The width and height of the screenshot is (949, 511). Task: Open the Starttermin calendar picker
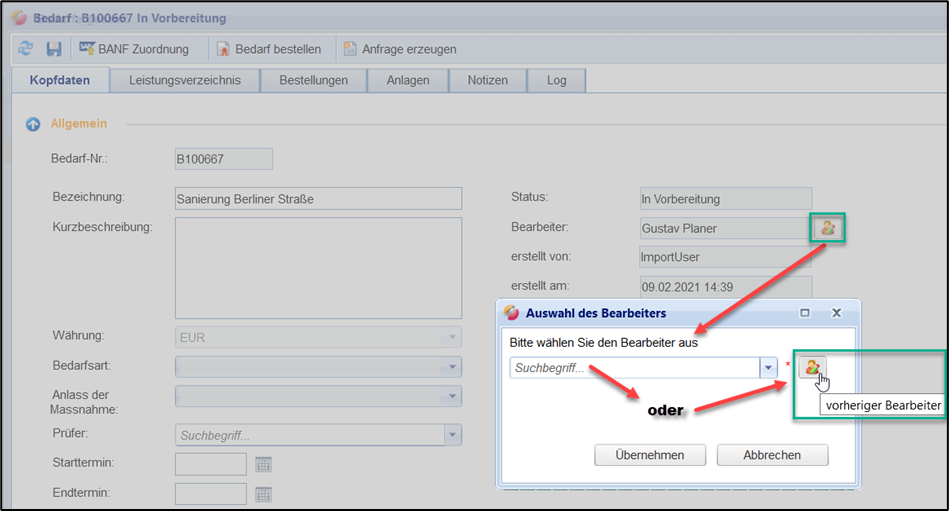click(x=263, y=464)
